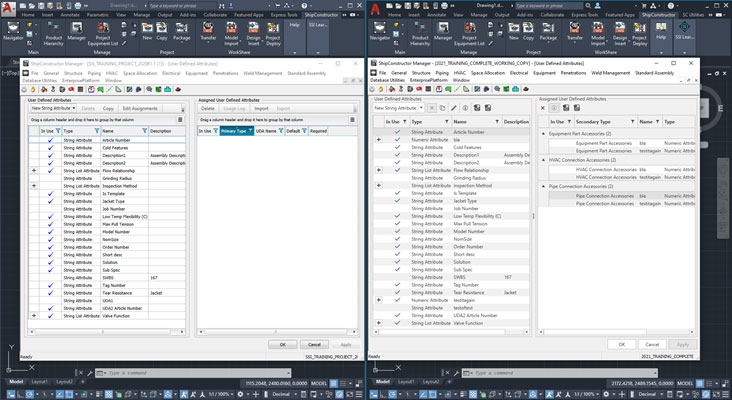The width and height of the screenshot is (732, 400).
Task: Click Edit Assignments button in left Manager
Action: (140, 108)
